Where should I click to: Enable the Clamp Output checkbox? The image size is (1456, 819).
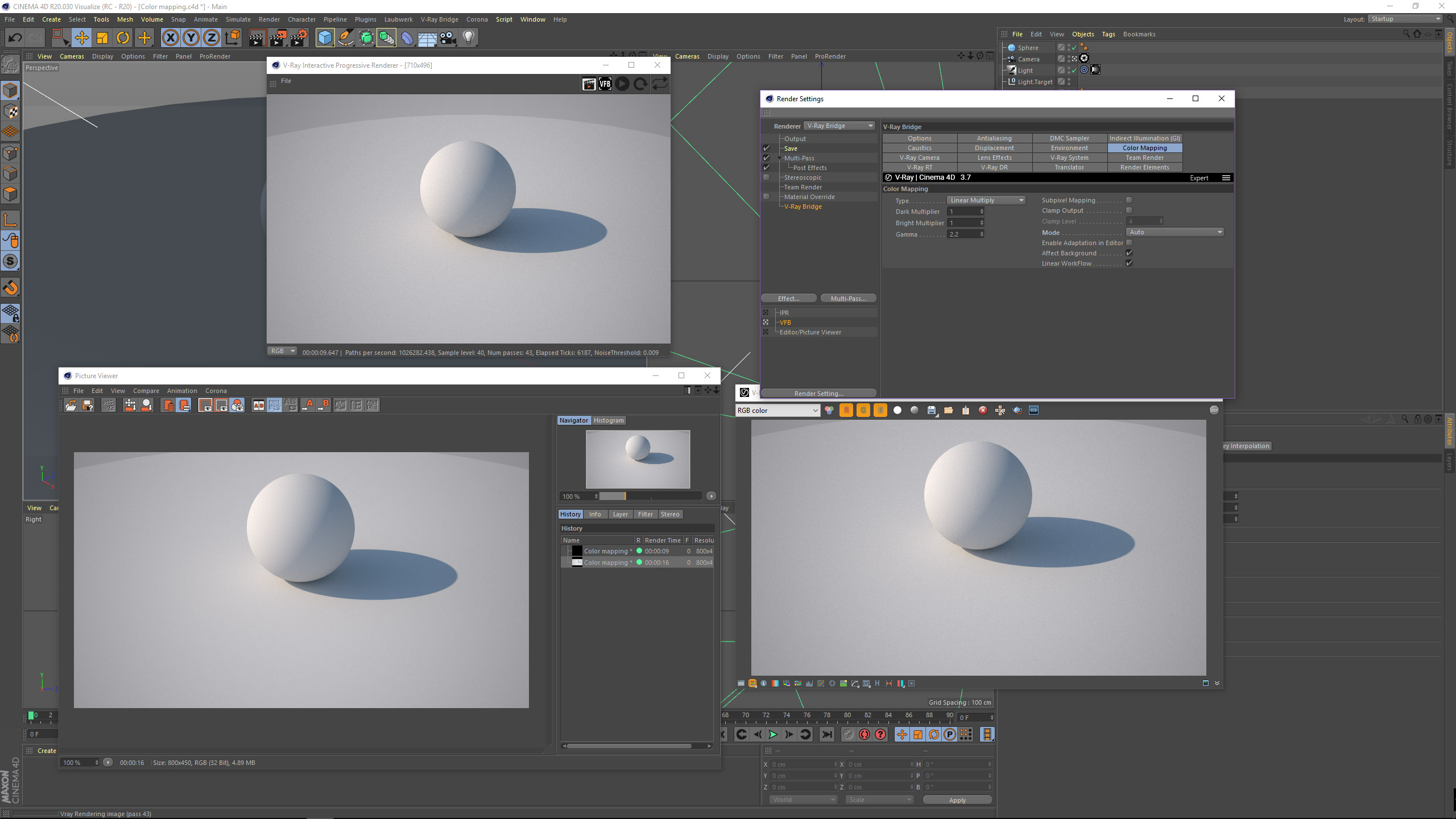point(1129,210)
